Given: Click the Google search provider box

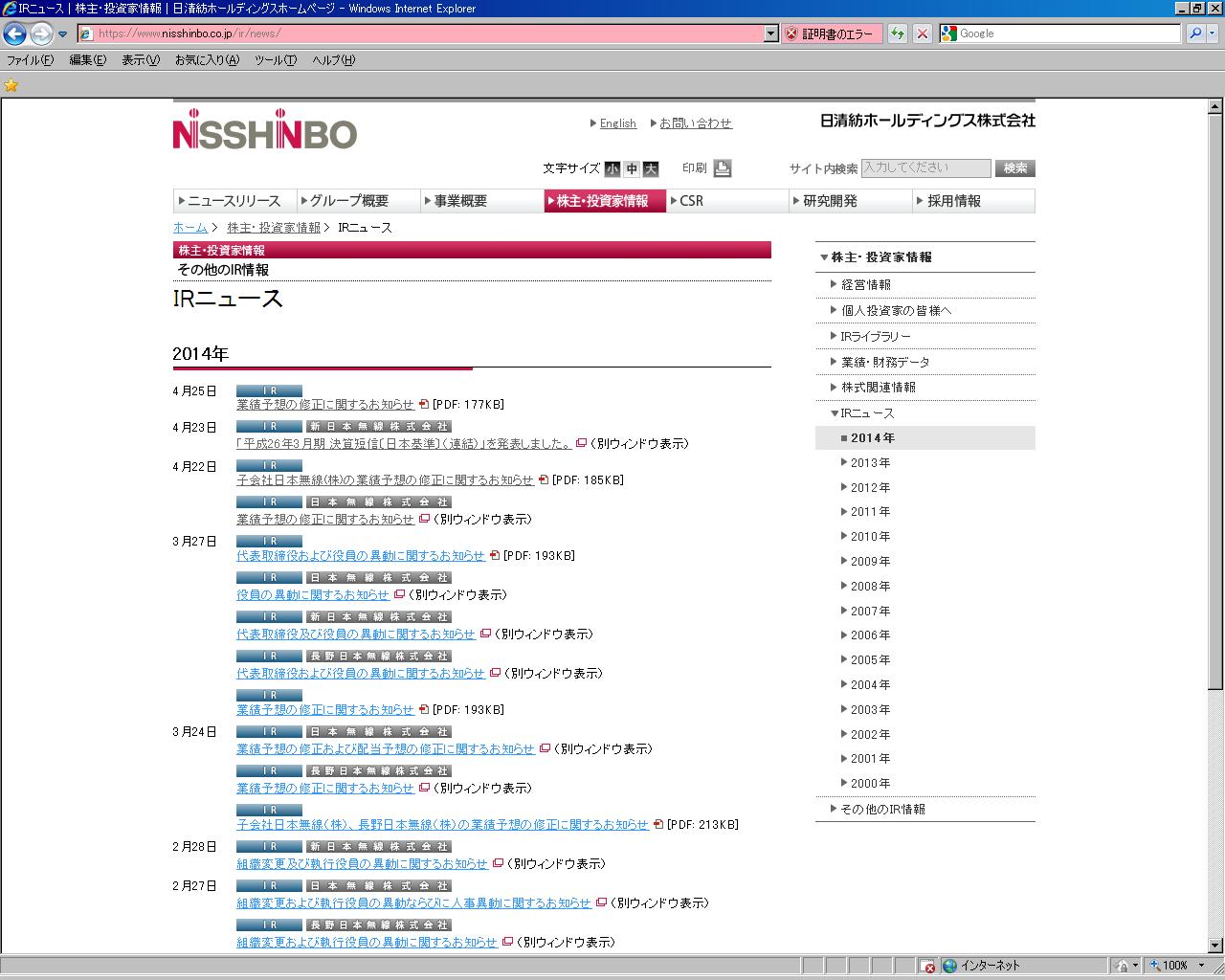Looking at the screenshot, I should tap(1060, 33).
